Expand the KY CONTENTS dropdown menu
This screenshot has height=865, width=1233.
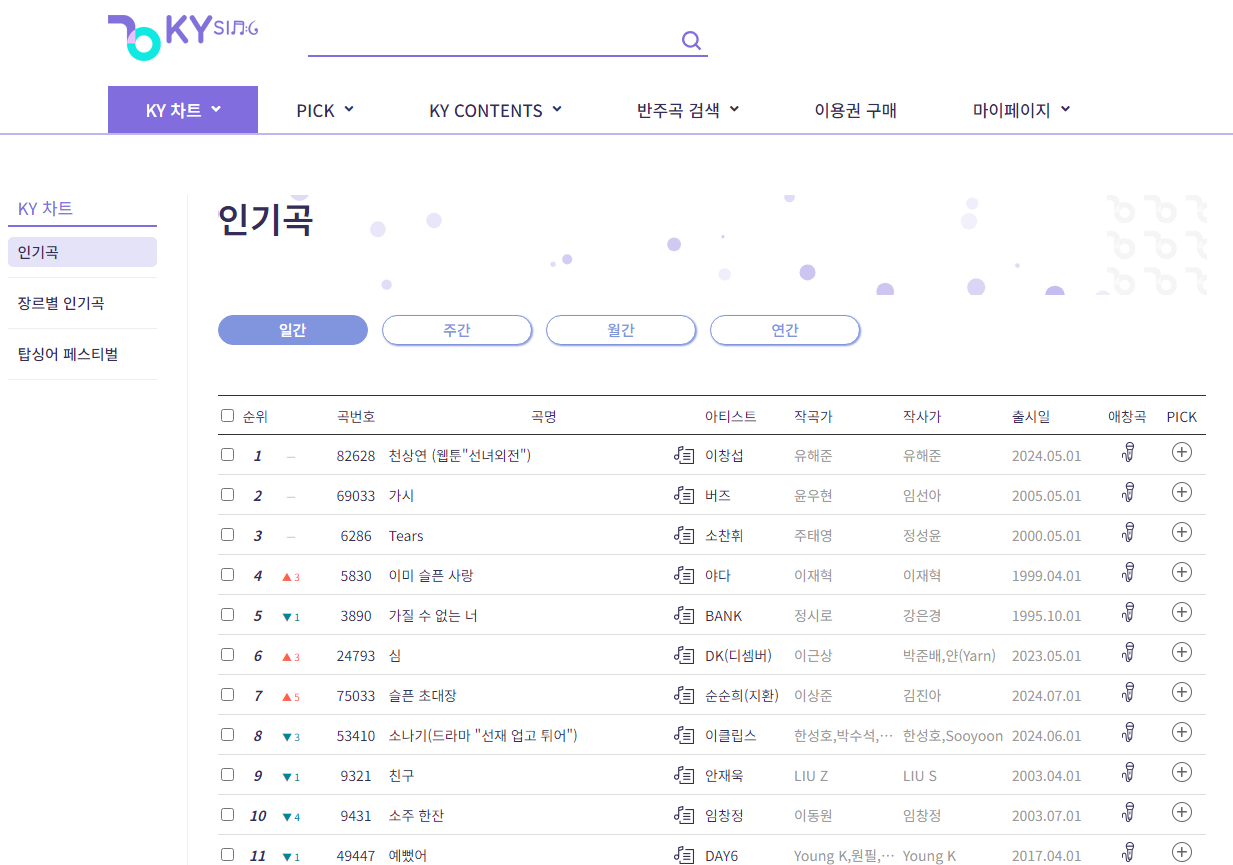[x=495, y=110]
